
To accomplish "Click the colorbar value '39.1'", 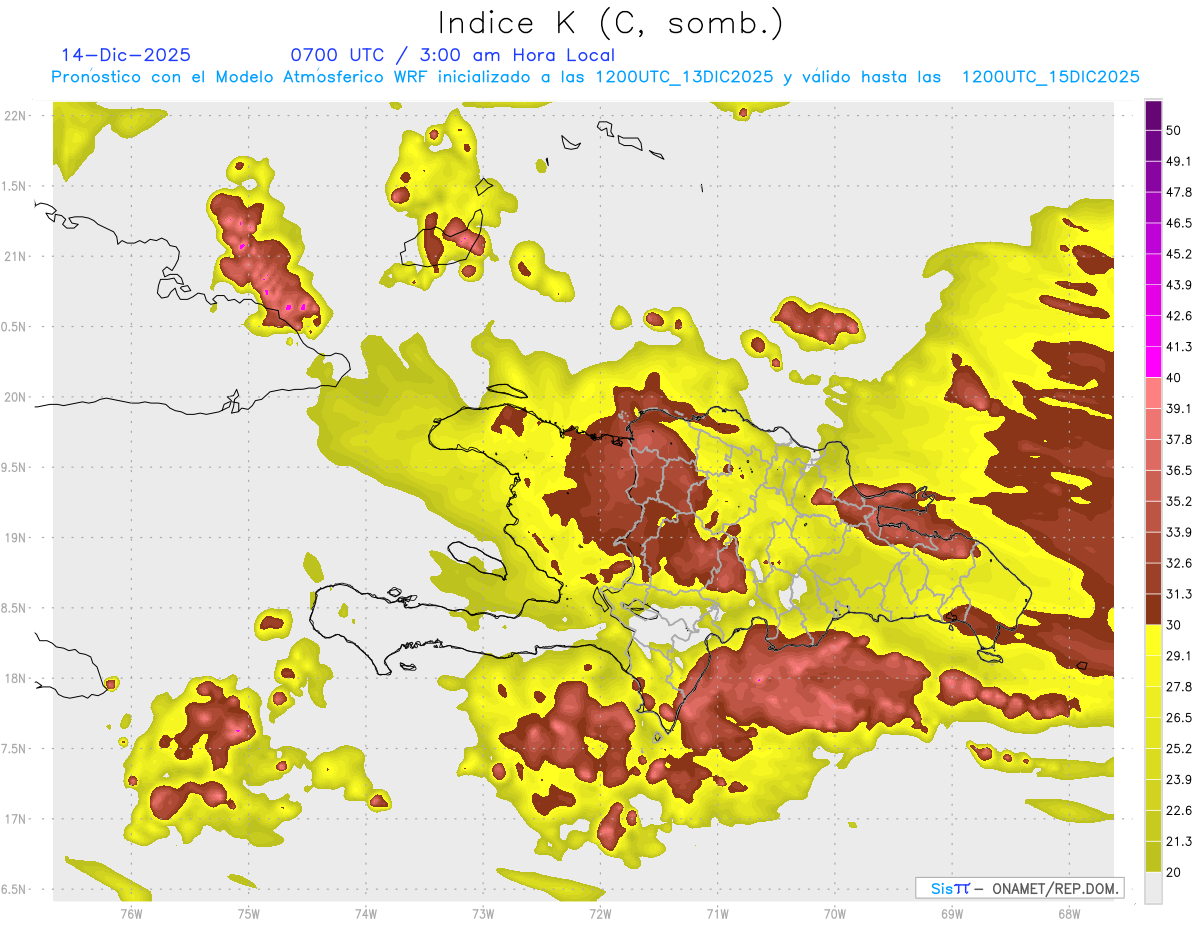I will click(x=1179, y=408).
